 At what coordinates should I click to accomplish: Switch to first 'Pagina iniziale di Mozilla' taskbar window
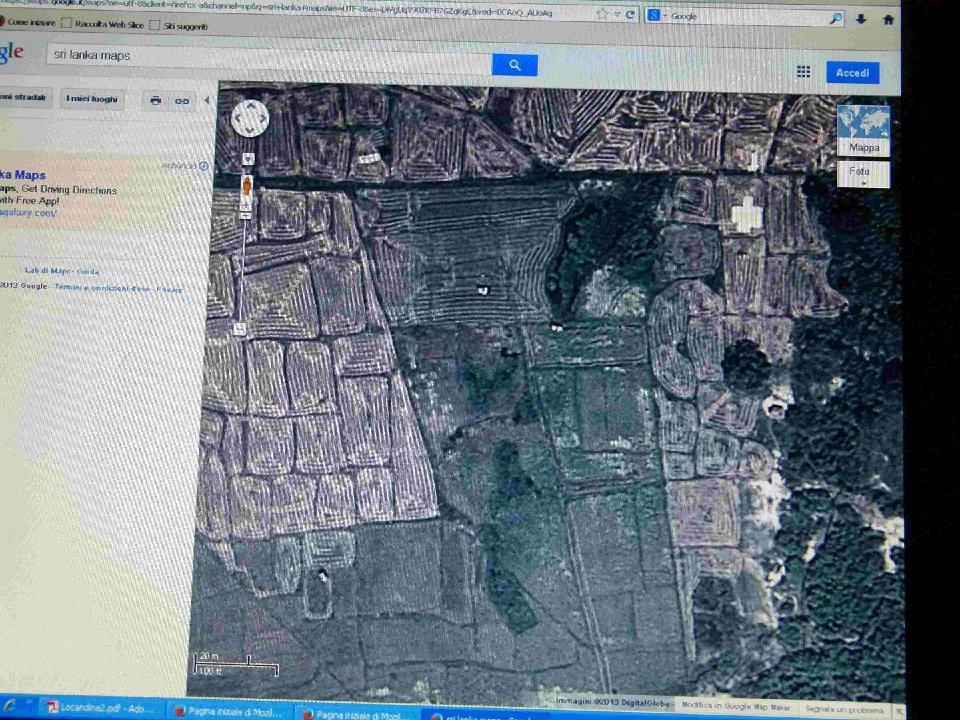pos(230,711)
